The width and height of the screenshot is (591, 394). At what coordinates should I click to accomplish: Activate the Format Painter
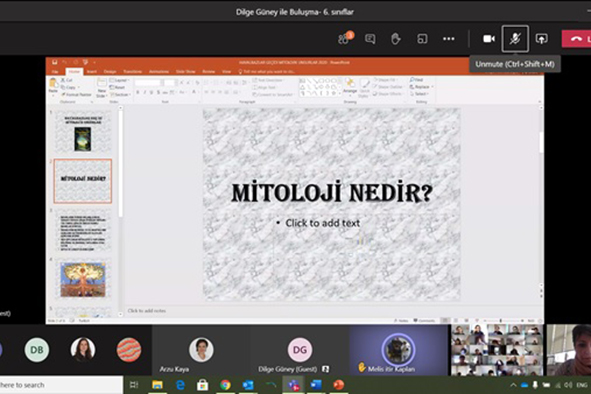[77, 95]
